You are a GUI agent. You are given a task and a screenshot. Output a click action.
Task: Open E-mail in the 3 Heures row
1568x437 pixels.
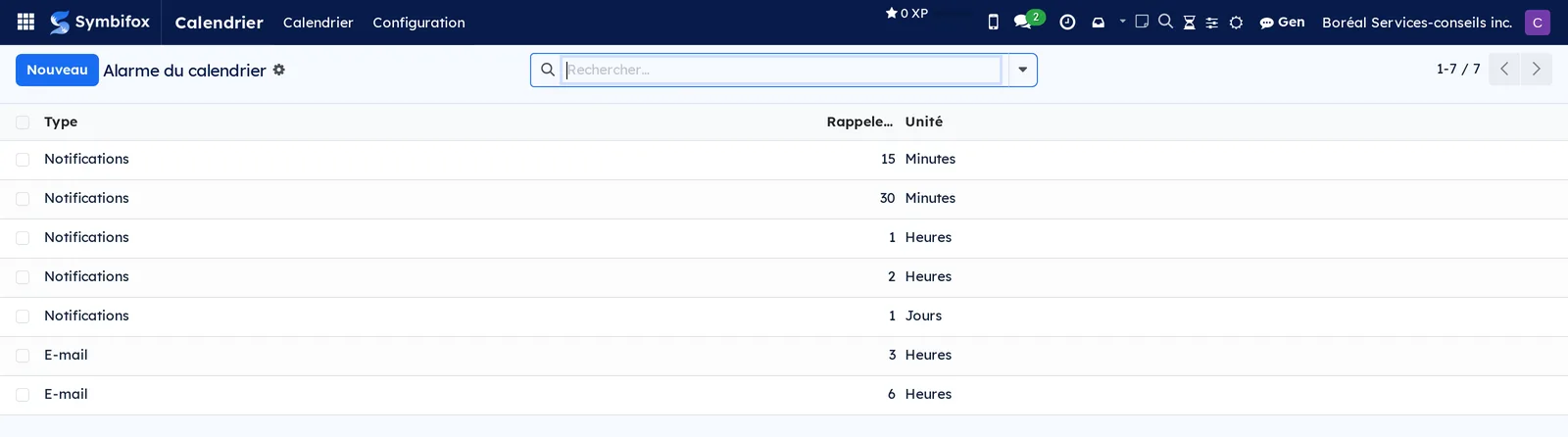pos(66,355)
